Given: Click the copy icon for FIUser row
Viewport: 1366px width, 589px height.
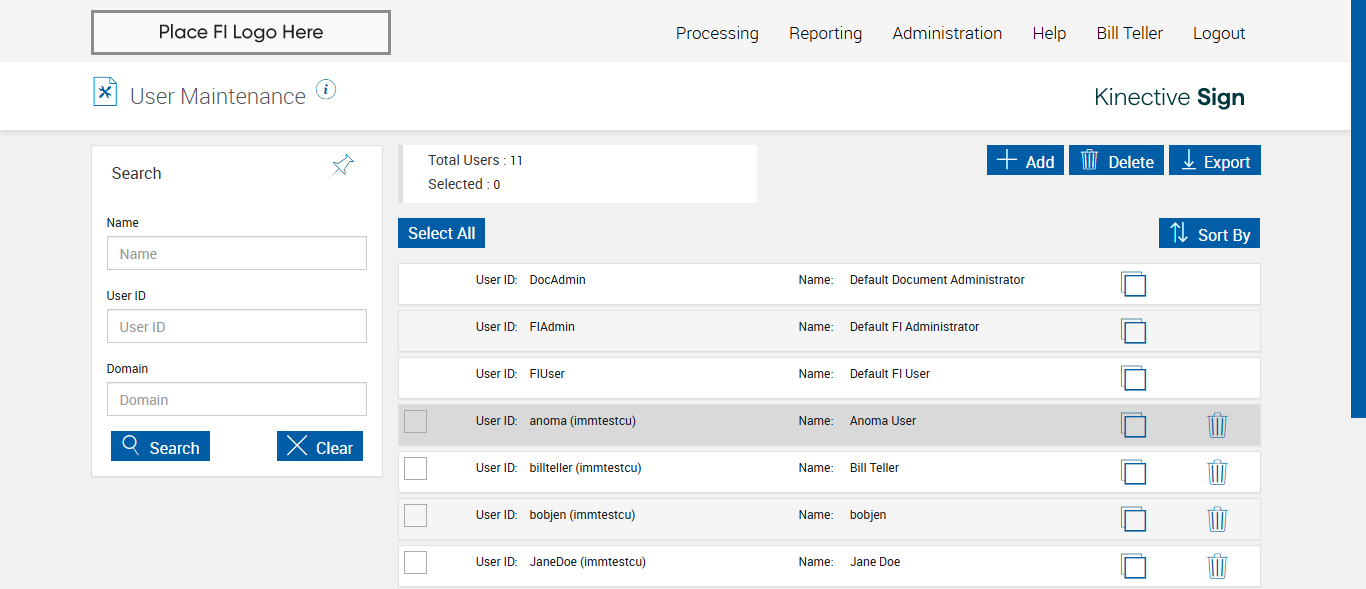Looking at the screenshot, I should tap(1133, 378).
